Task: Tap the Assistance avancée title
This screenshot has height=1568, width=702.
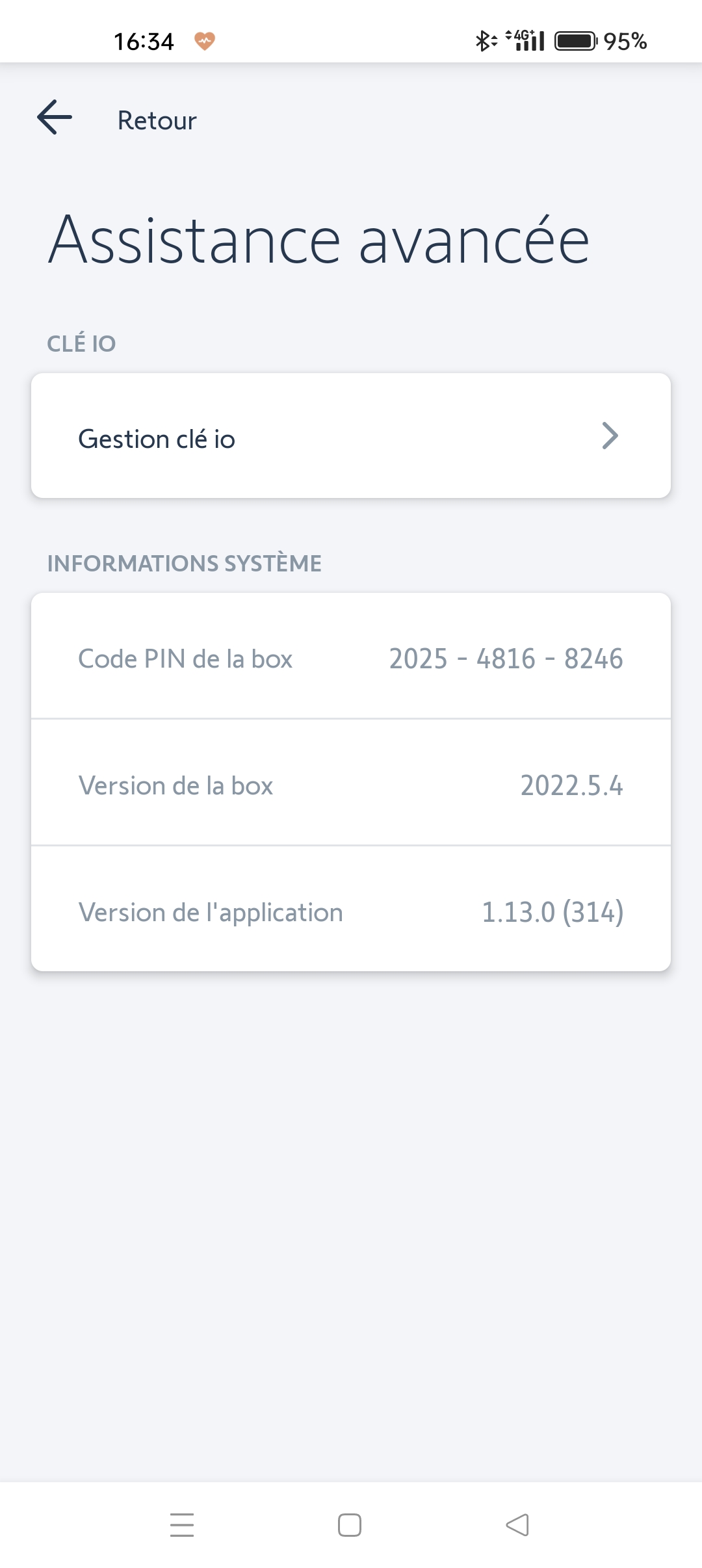Action: pyautogui.click(x=319, y=240)
